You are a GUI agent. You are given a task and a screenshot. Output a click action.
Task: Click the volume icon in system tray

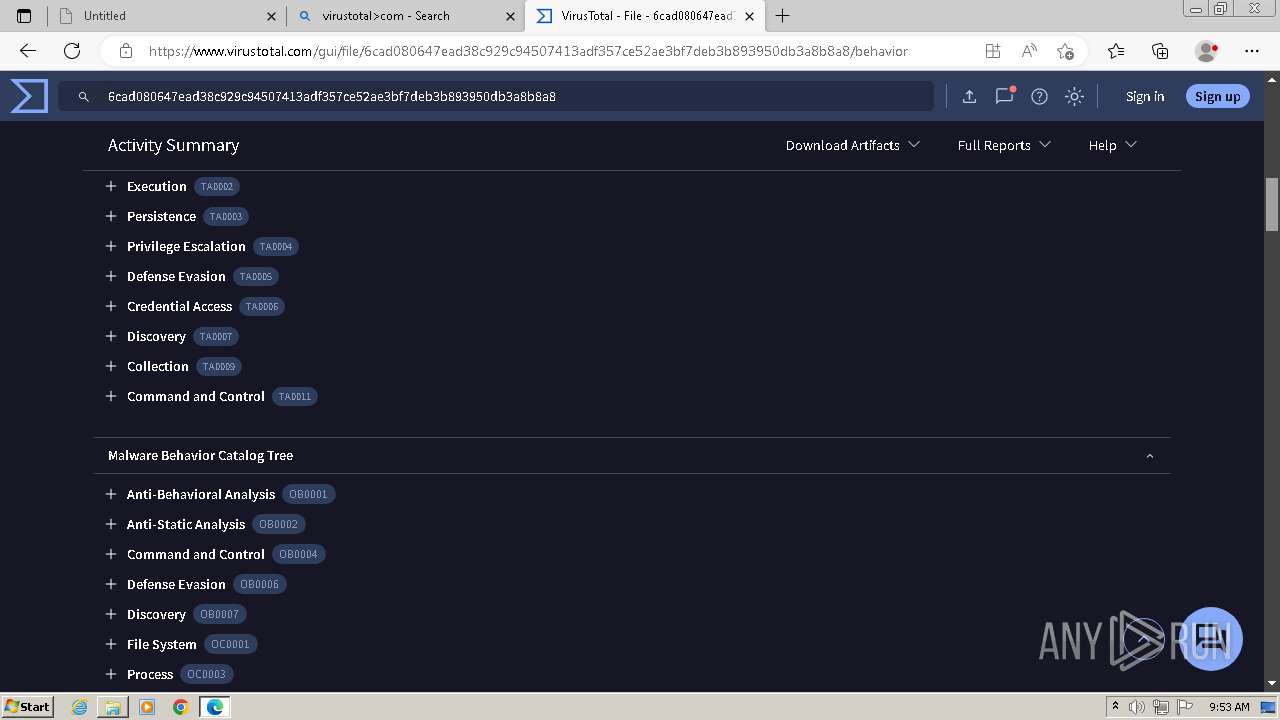(x=1137, y=707)
